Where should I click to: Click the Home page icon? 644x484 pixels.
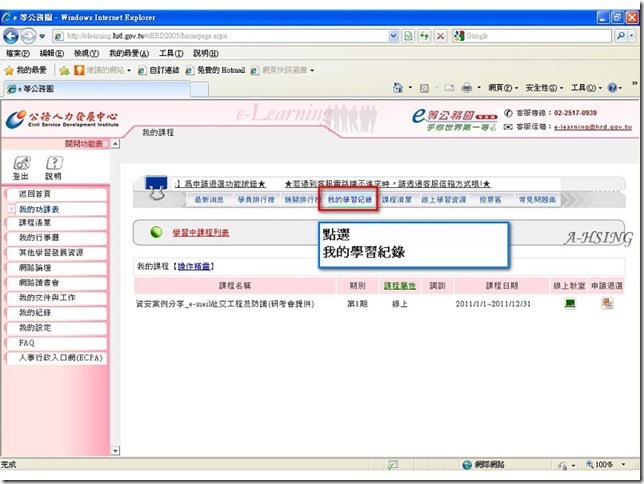398,88
